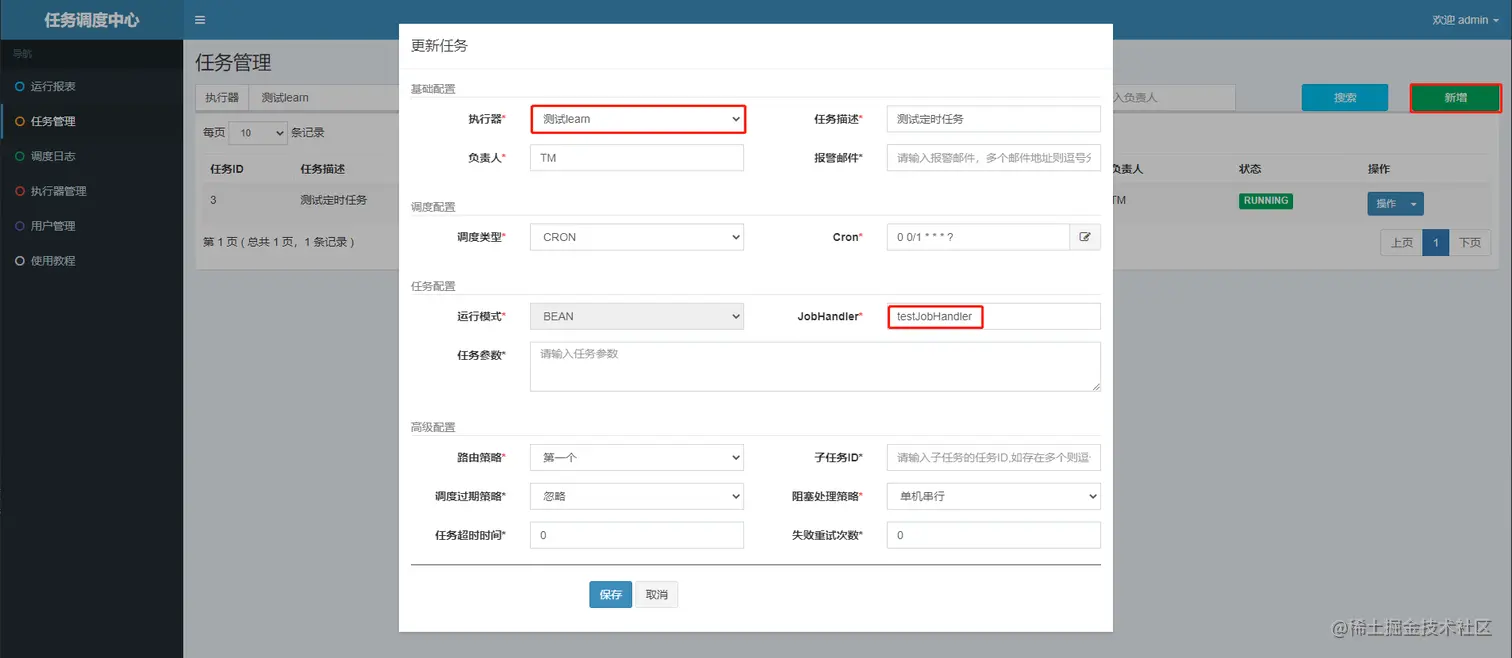Click the 运行报表 circle icon
The height and width of the screenshot is (658, 1512).
(20, 86)
